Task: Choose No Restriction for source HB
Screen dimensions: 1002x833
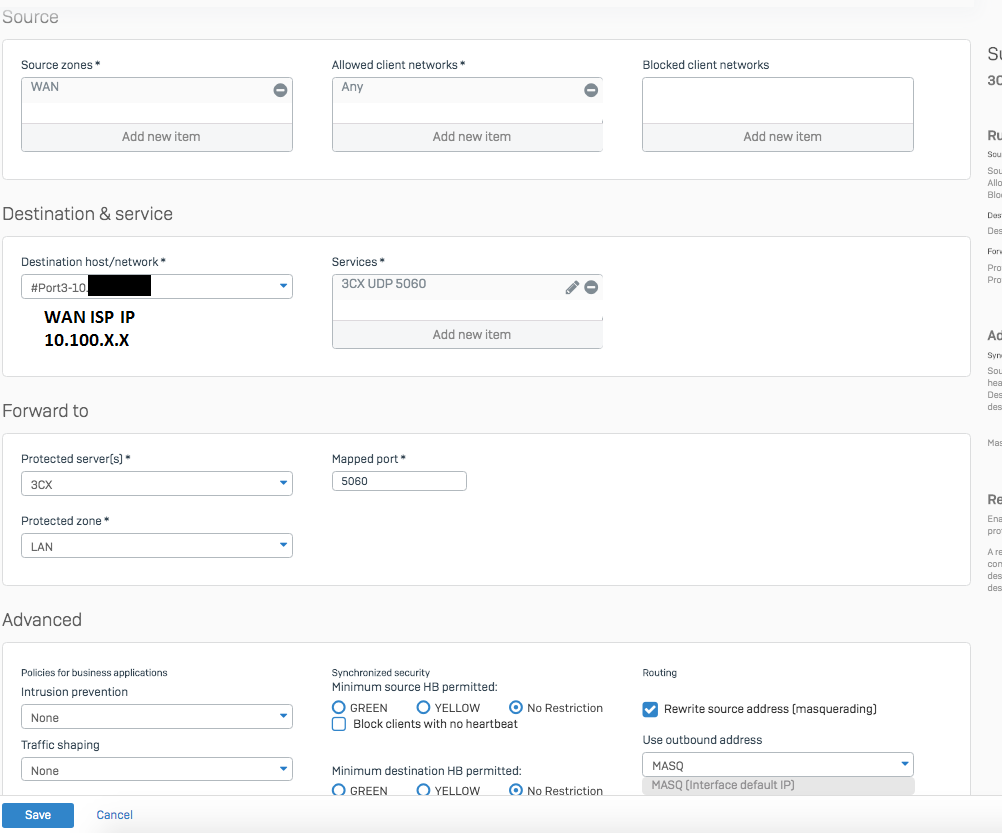Action: [516, 708]
